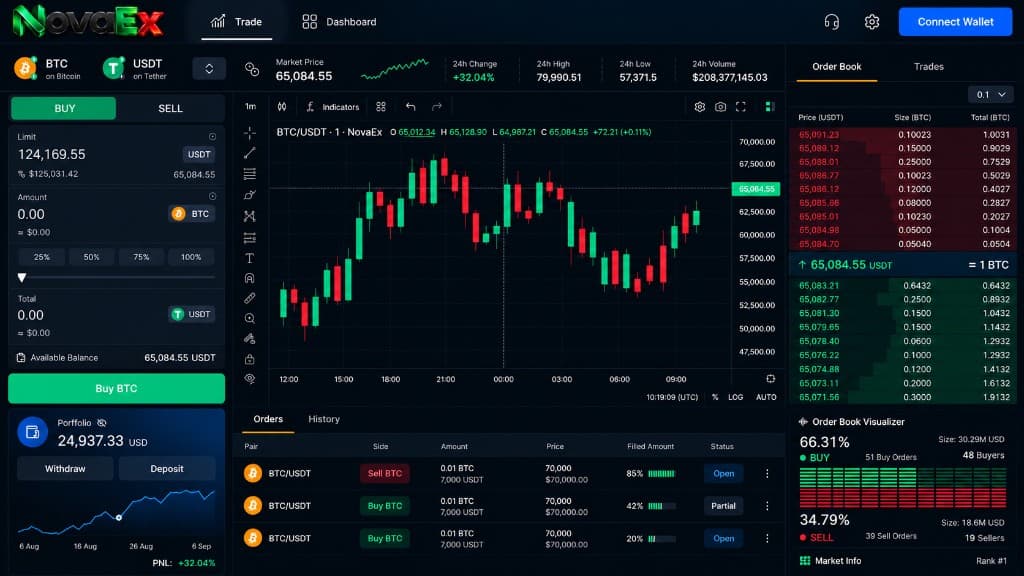This screenshot has width=1024, height=576.
Task: Select the crosshair cursor tool
Action: click(x=249, y=133)
